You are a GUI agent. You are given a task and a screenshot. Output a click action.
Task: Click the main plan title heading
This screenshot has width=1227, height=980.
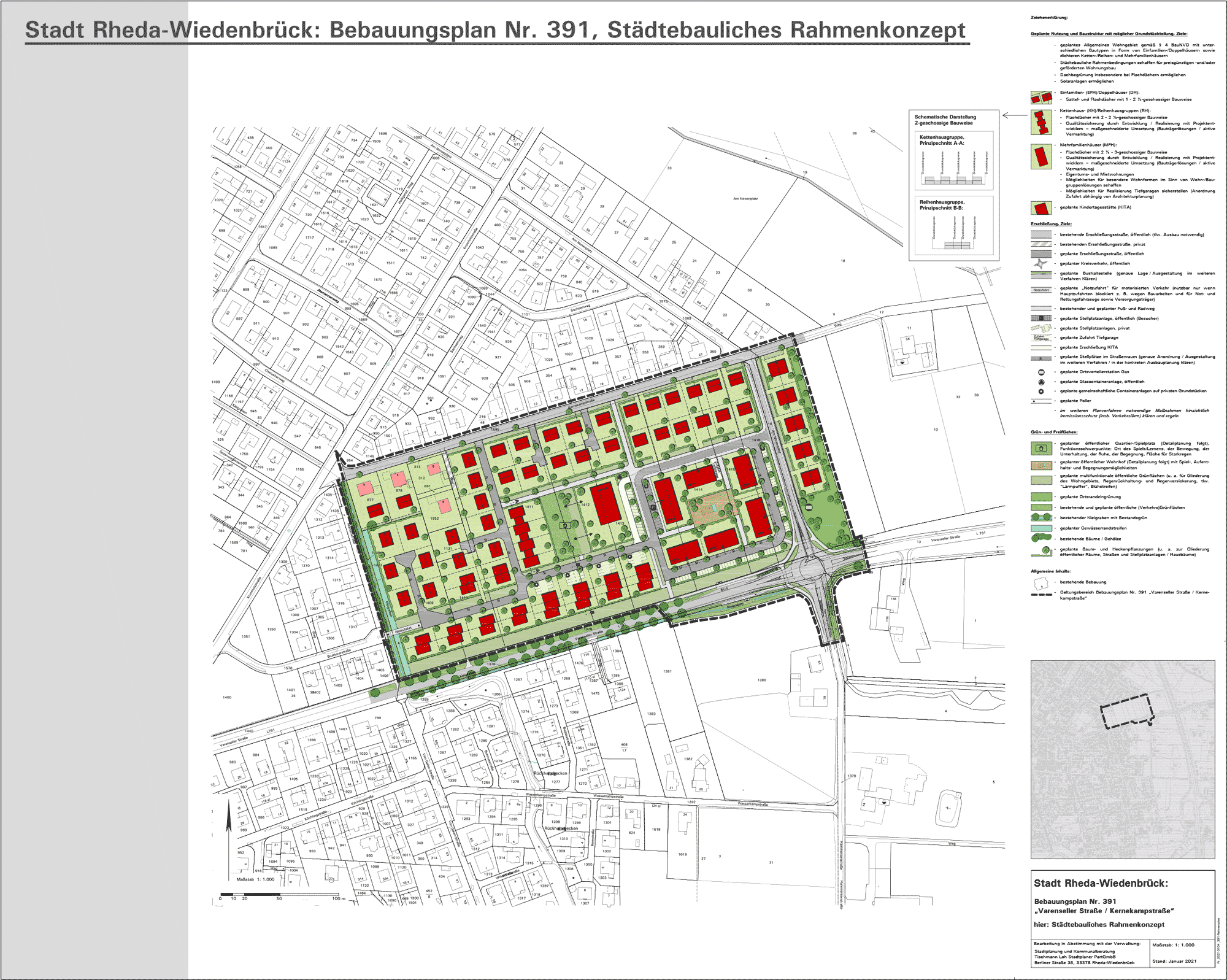tap(496, 30)
